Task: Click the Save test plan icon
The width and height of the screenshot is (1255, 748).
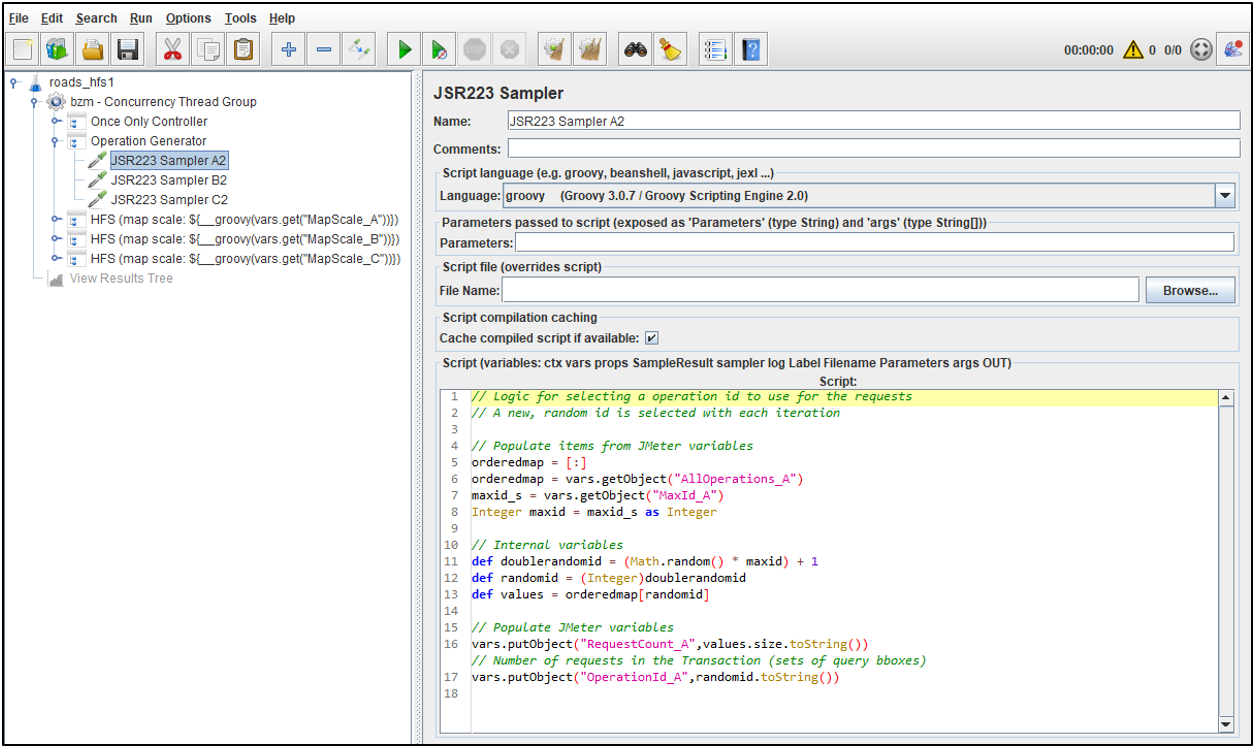Action: click(128, 49)
